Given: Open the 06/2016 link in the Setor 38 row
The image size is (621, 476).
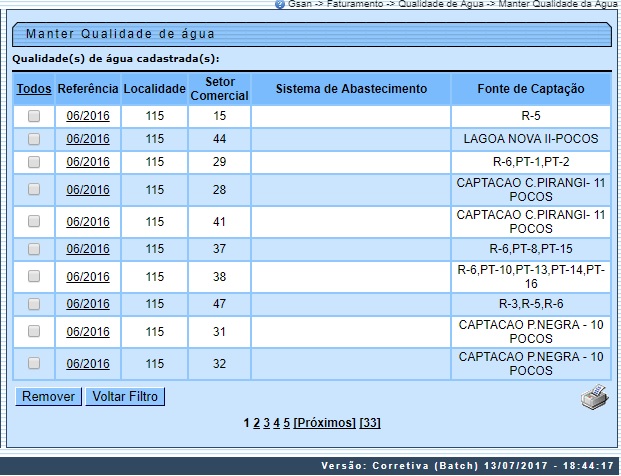Looking at the screenshot, I should tap(88, 276).
